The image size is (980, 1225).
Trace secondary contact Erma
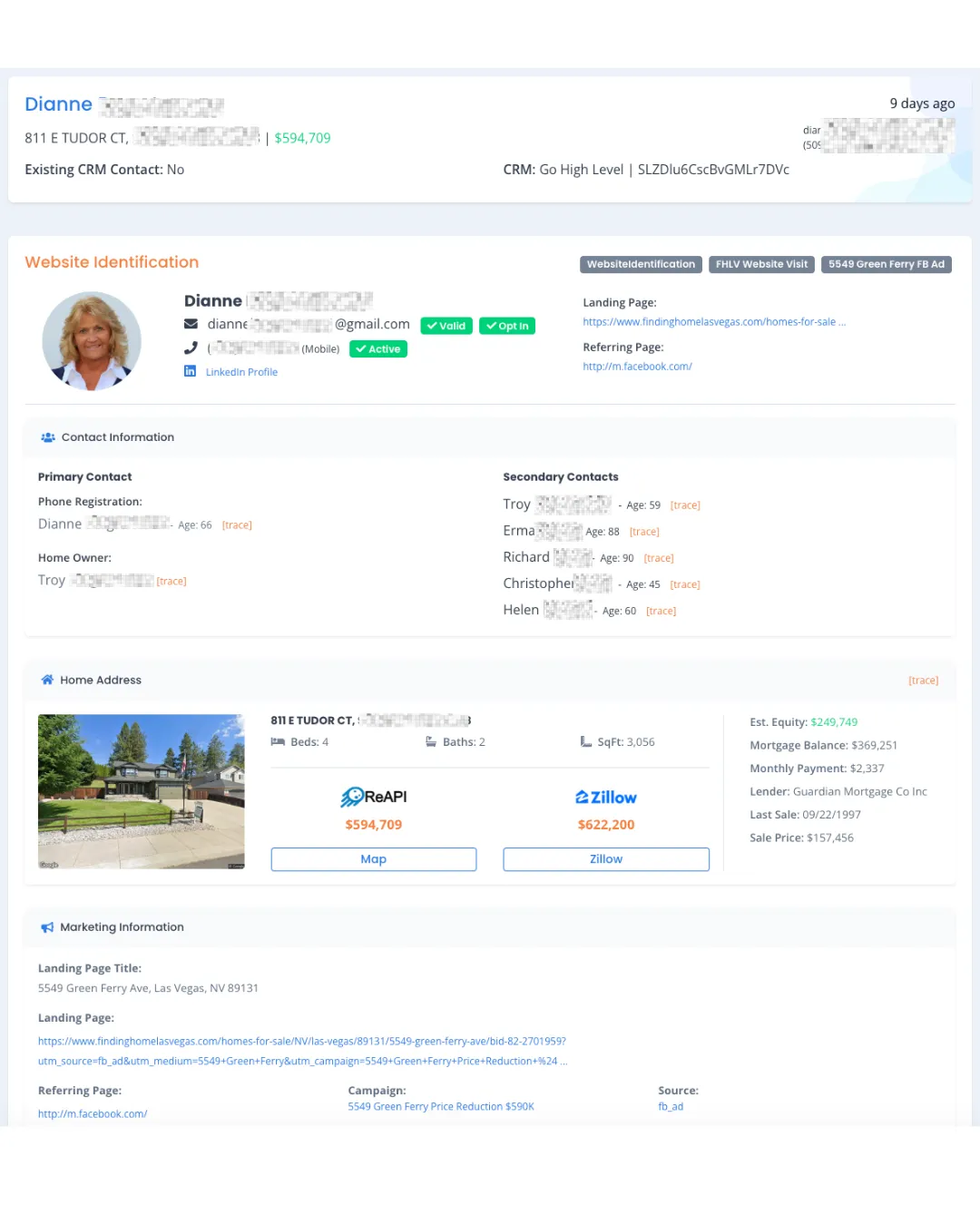[644, 532]
